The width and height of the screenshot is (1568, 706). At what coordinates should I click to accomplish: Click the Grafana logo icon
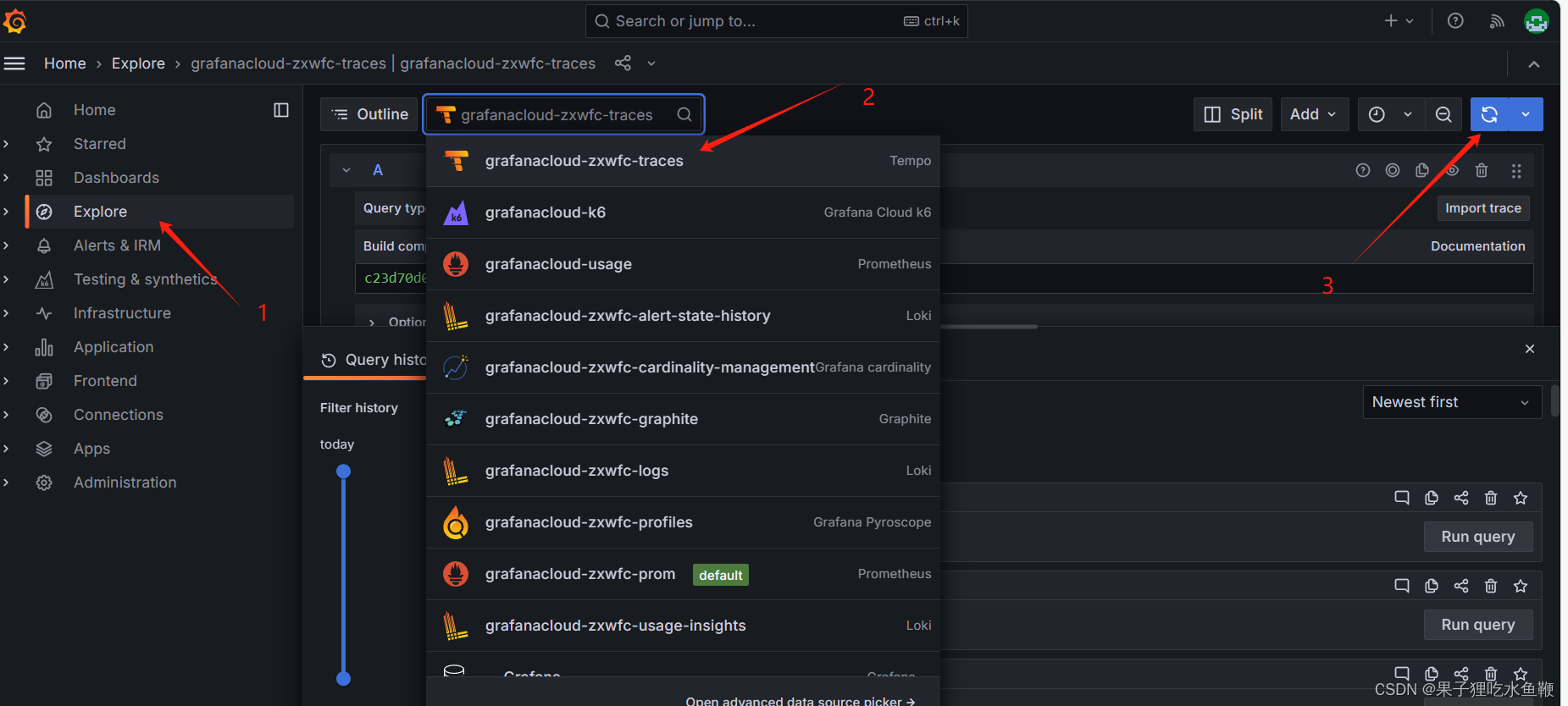pos(14,21)
